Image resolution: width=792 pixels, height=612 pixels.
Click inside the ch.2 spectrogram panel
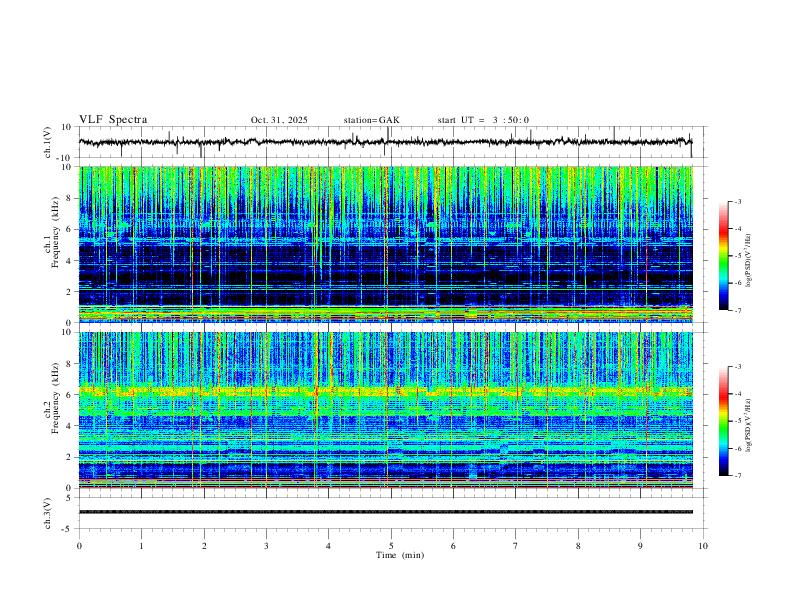386,410
